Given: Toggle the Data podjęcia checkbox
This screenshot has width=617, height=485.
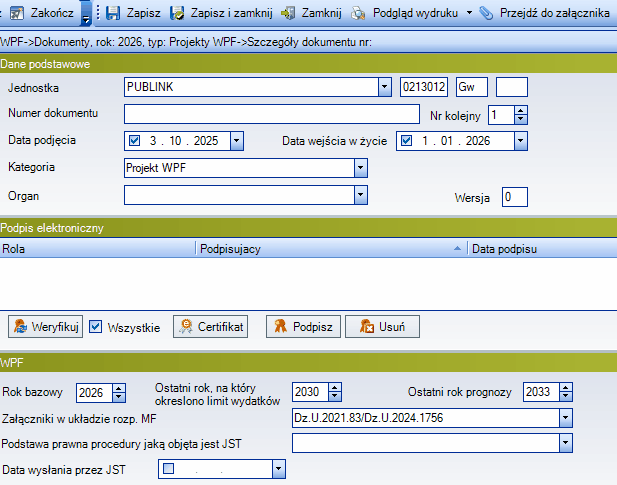Looking at the screenshot, I should coord(136,141).
